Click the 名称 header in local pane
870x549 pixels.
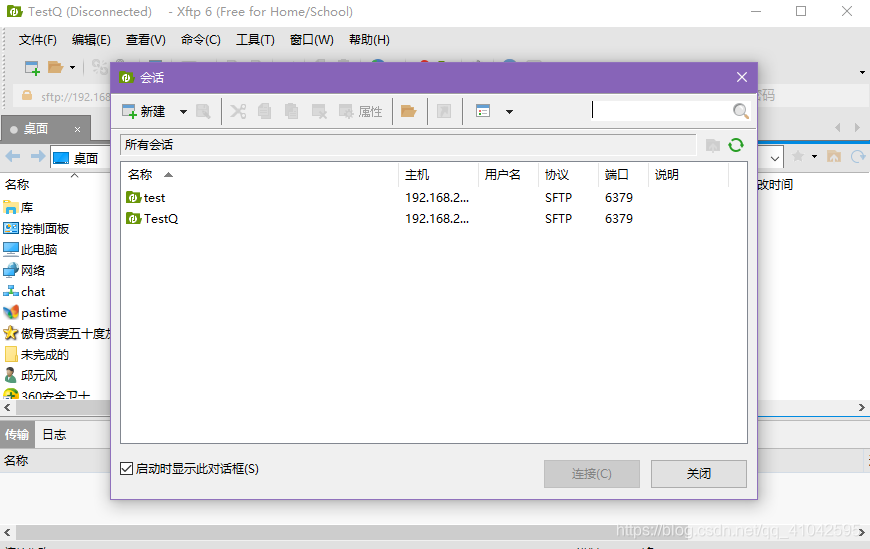17,184
